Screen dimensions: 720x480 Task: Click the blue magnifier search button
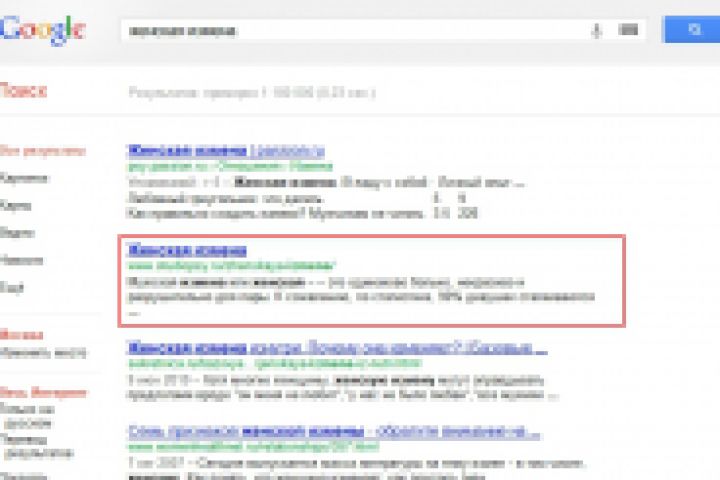pos(691,29)
